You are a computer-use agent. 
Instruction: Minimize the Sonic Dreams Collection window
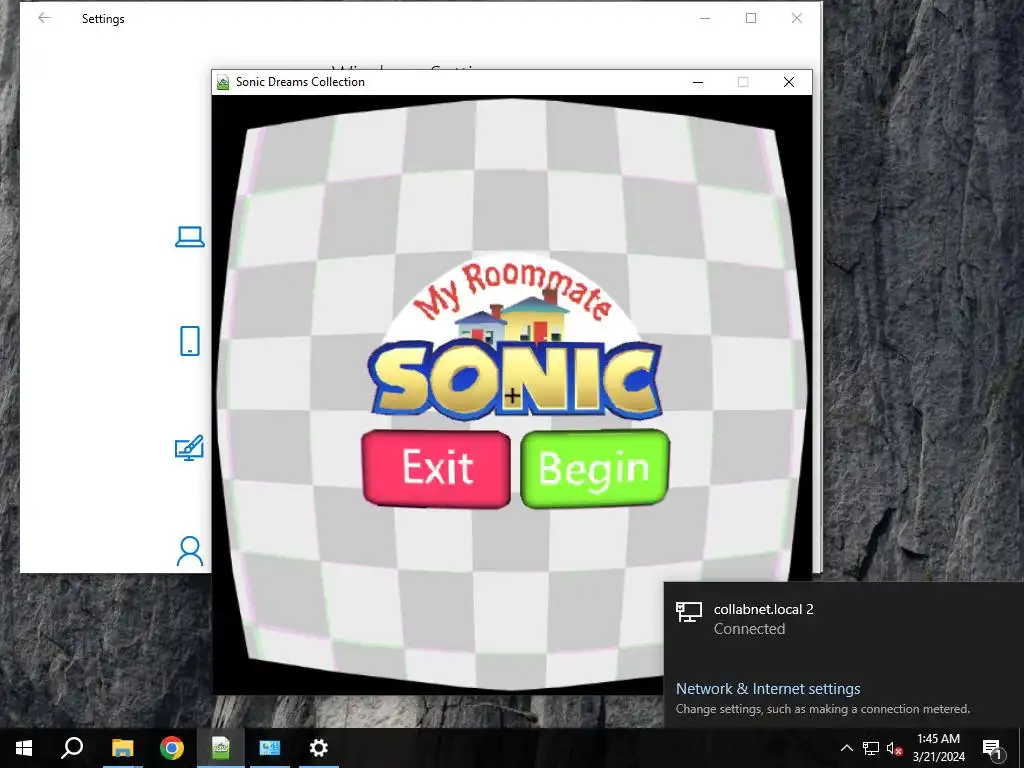coord(698,82)
